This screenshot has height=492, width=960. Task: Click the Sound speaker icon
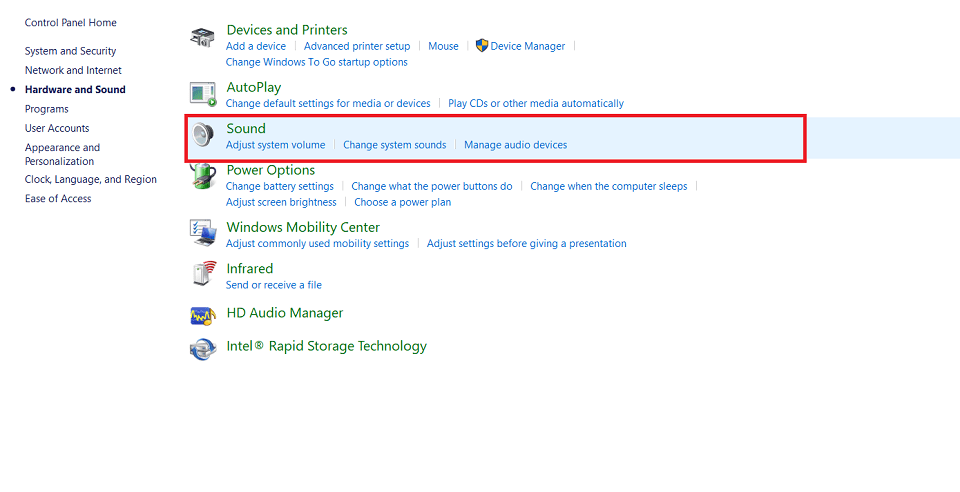[202, 135]
